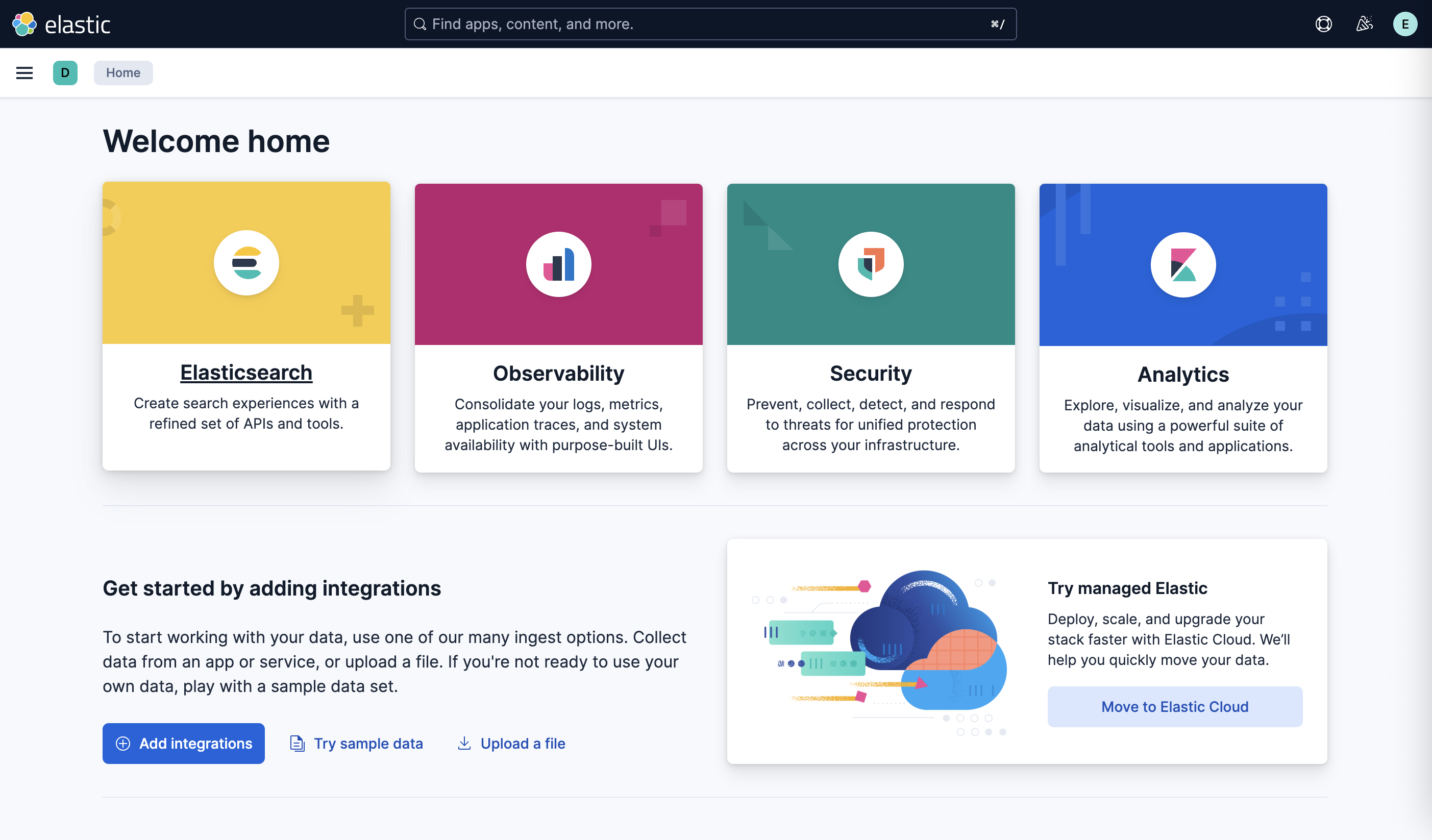The width and height of the screenshot is (1432, 840).
Task: Open the Observability card heading
Action: [x=558, y=374]
